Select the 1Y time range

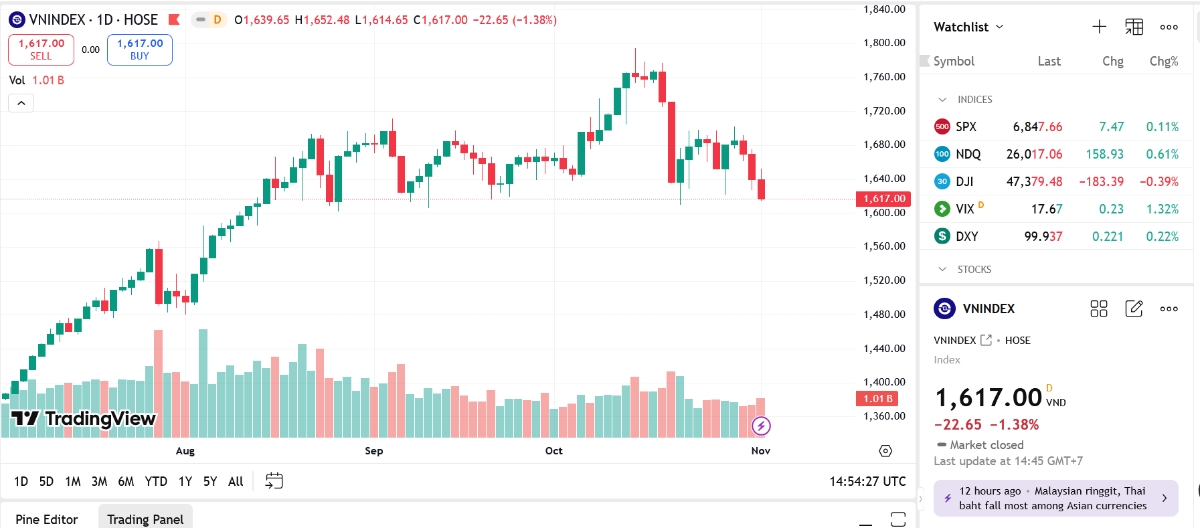185,481
